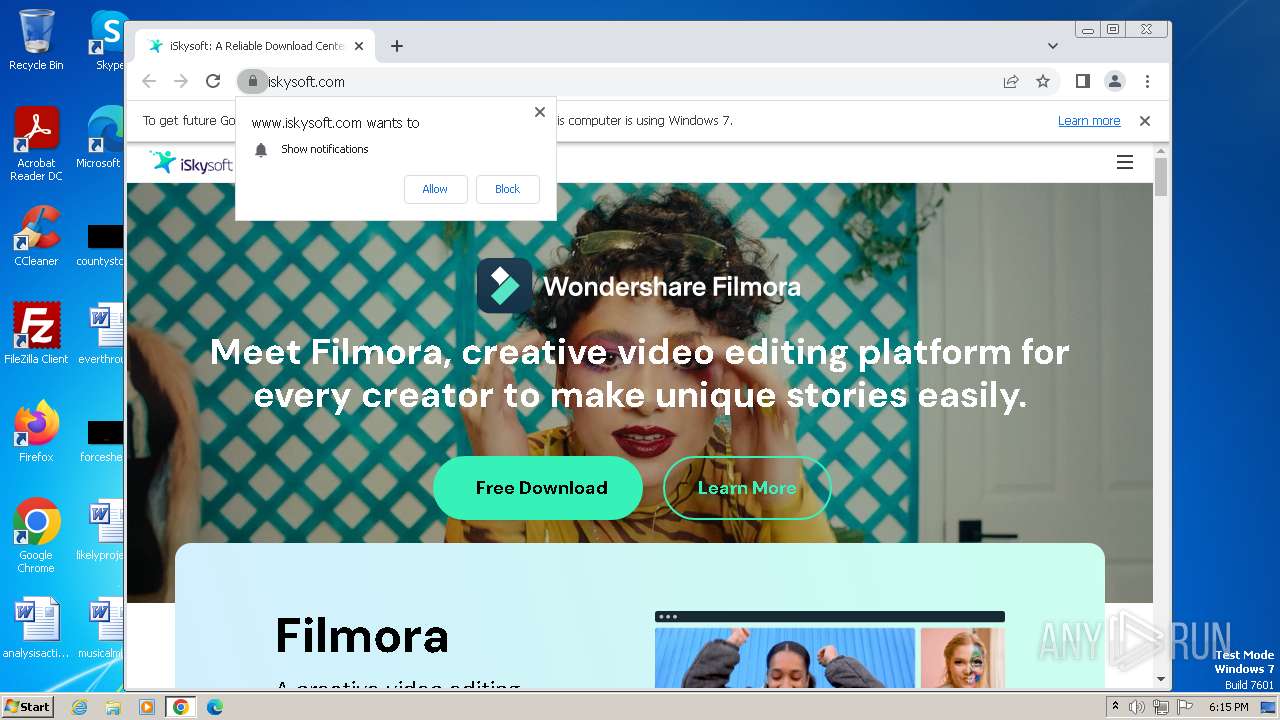
Task: Click the Learn More button
Action: (747, 488)
